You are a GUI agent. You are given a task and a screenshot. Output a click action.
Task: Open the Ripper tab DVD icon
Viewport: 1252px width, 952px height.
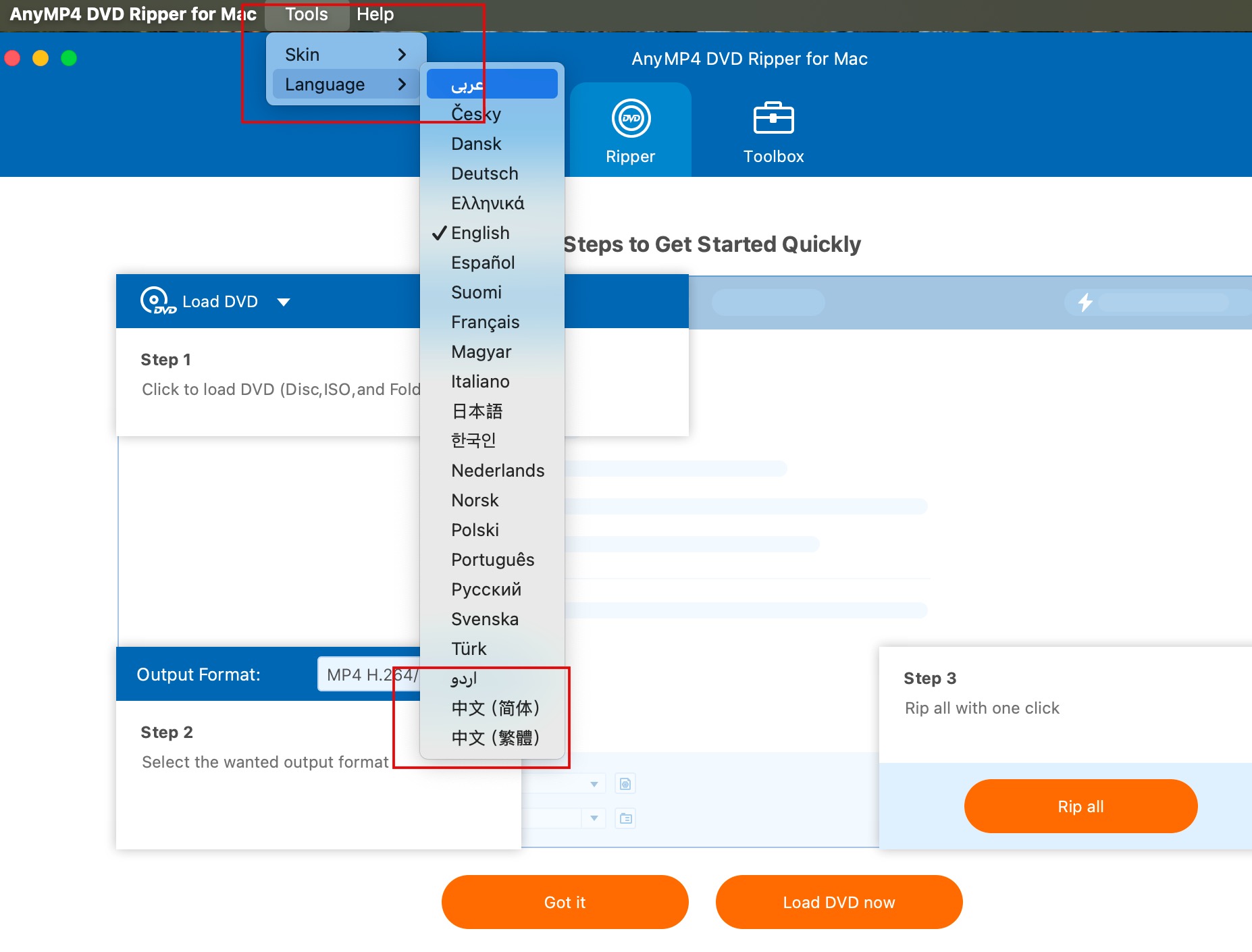631,118
